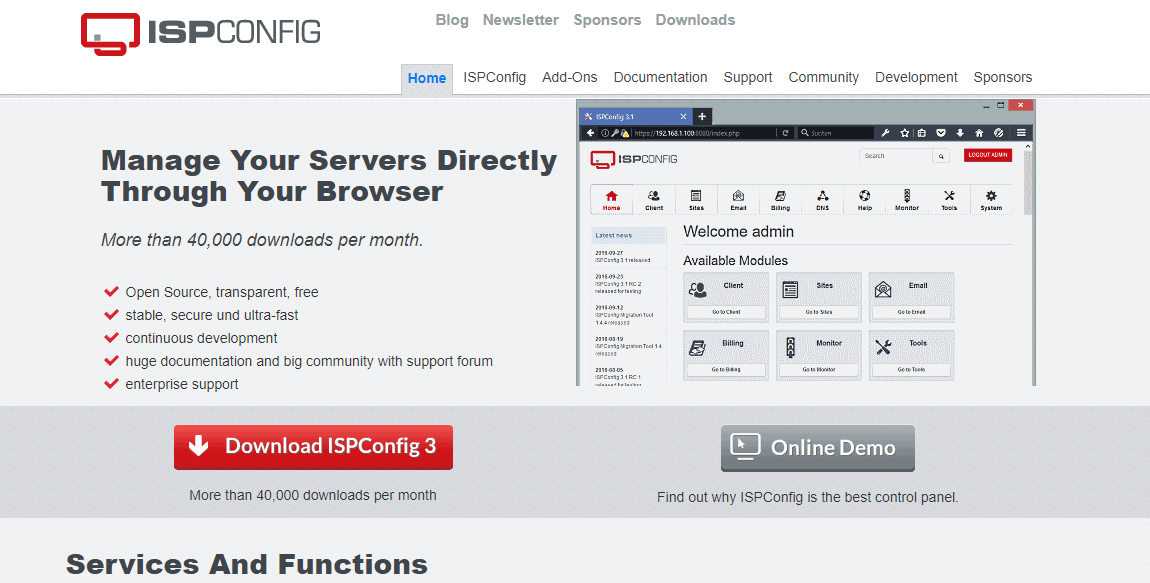The width and height of the screenshot is (1150, 583).
Task: Click the Search input in the ISPConfig panel
Action: (x=896, y=155)
